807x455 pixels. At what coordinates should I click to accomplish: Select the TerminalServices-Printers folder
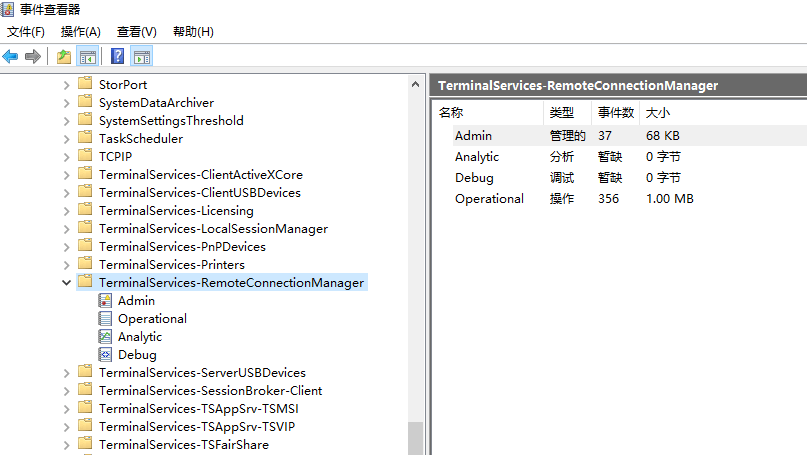[x=172, y=265]
